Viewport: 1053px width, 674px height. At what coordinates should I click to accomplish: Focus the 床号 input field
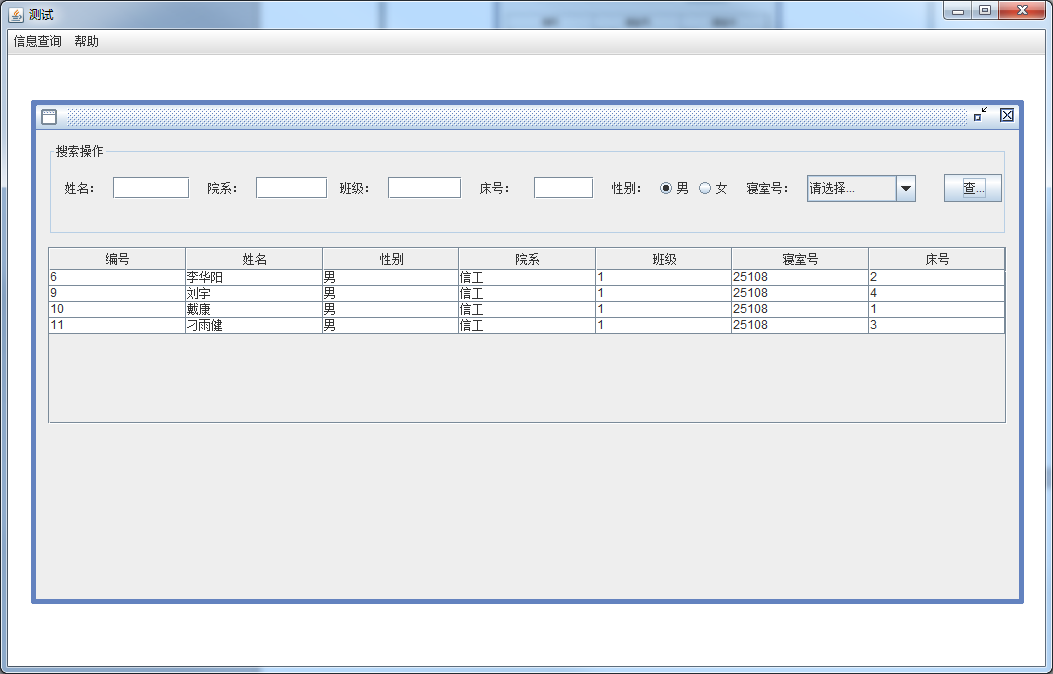[563, 188]
